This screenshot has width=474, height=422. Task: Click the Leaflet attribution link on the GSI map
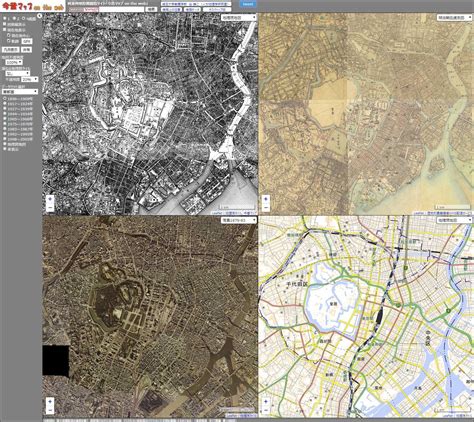tap(448, 416)
